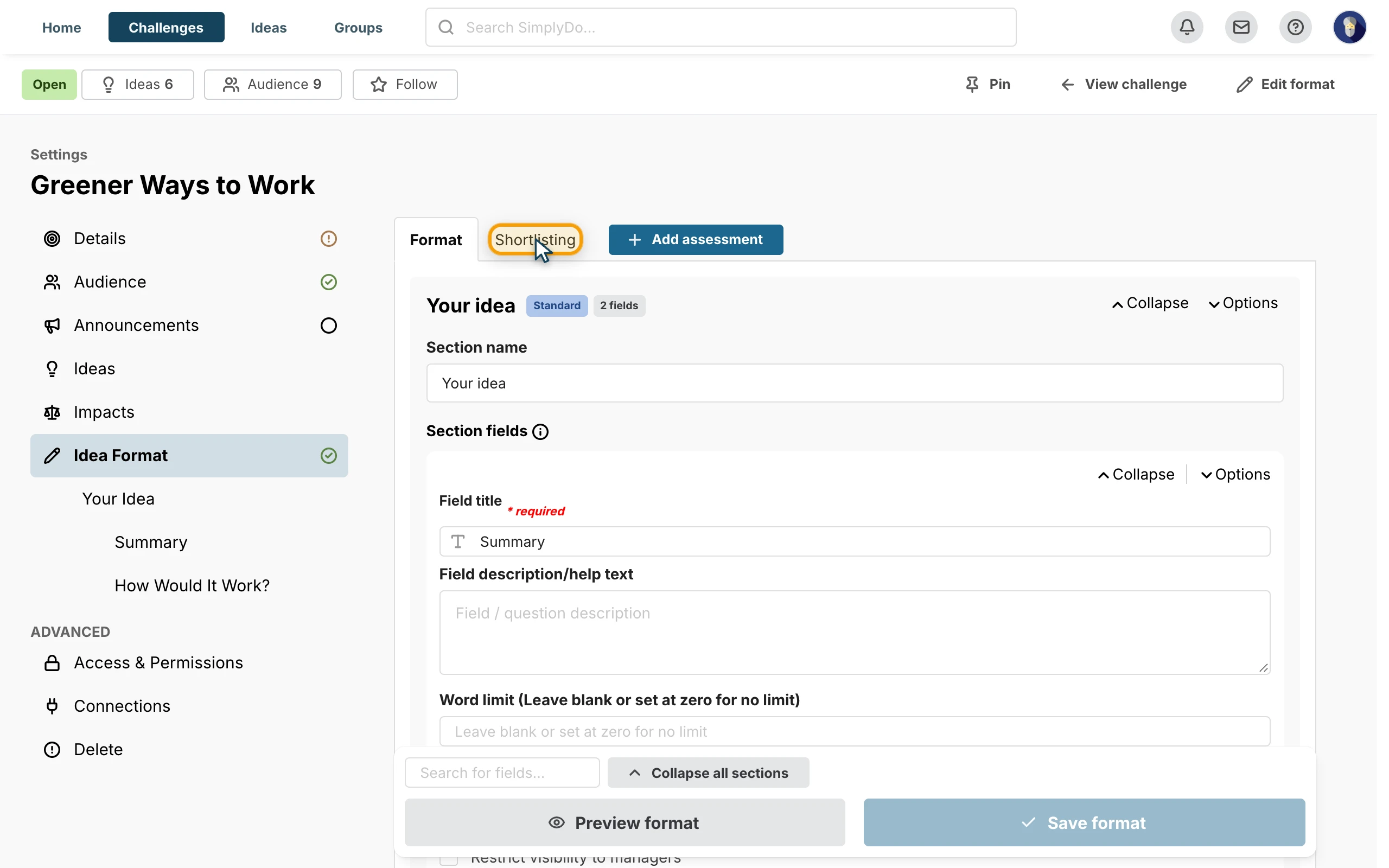This screenshot has width=1389, height=868.
Task: Click the Section fields info icon
Action: [x=540, y=431]
